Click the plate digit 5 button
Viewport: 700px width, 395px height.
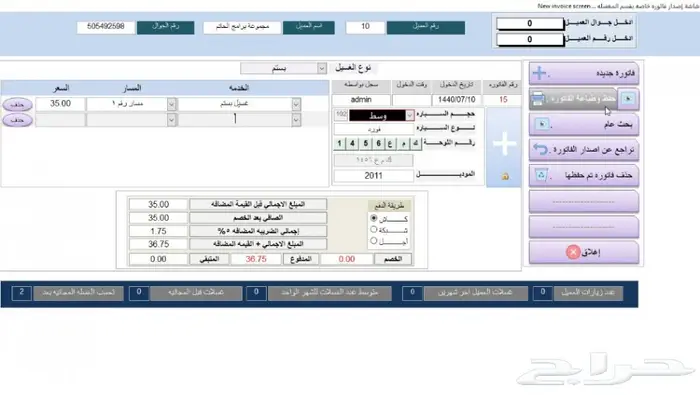point(365,143)
